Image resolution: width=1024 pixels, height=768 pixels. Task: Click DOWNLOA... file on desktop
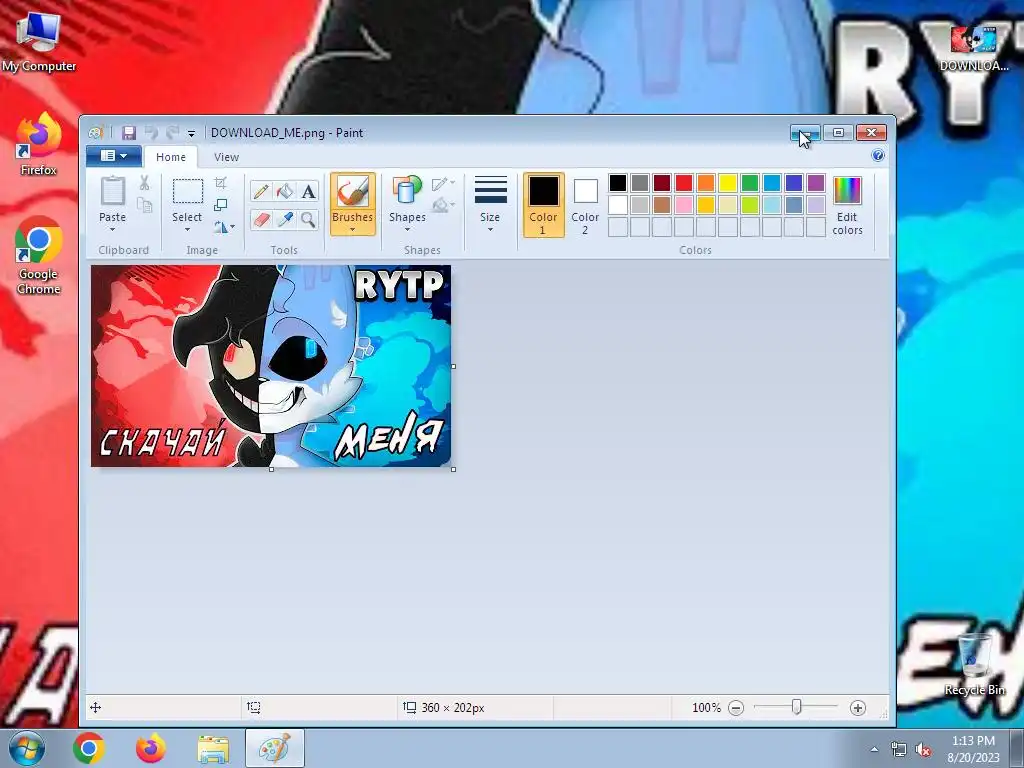[x=974, y=48]
